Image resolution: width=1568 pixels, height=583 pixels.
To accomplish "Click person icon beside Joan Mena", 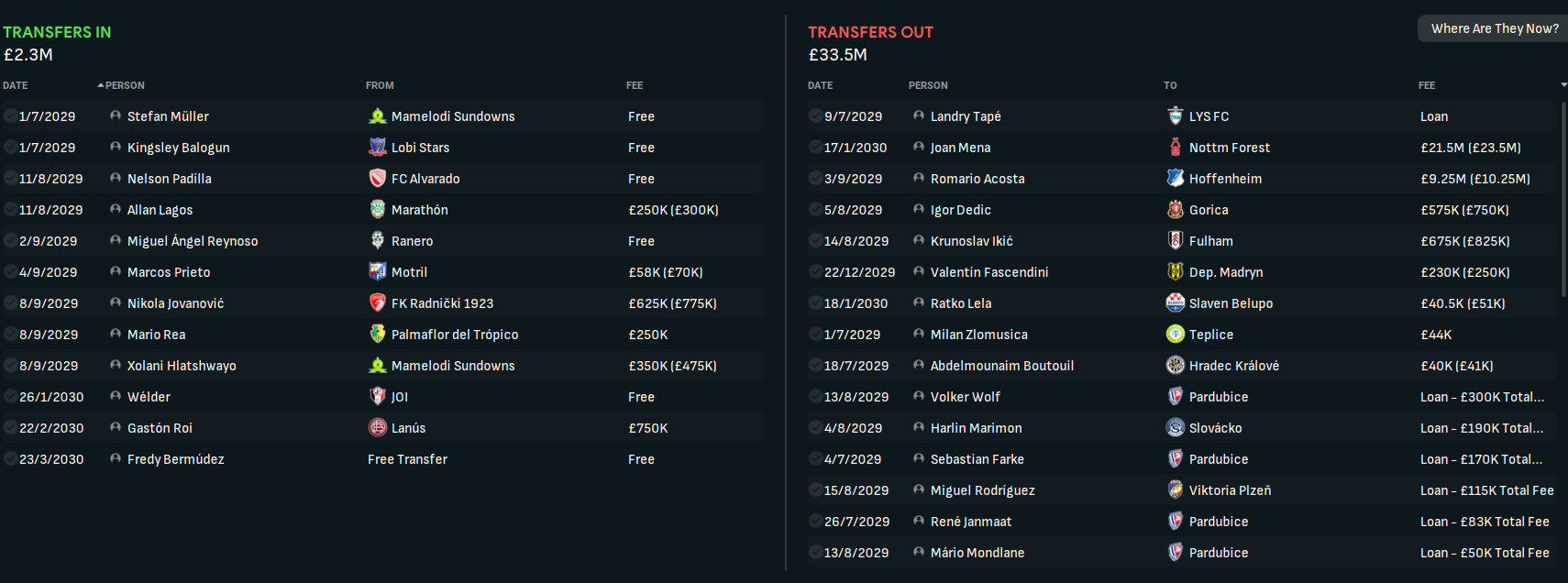I will pyautogui.click(x=919, y=148).
